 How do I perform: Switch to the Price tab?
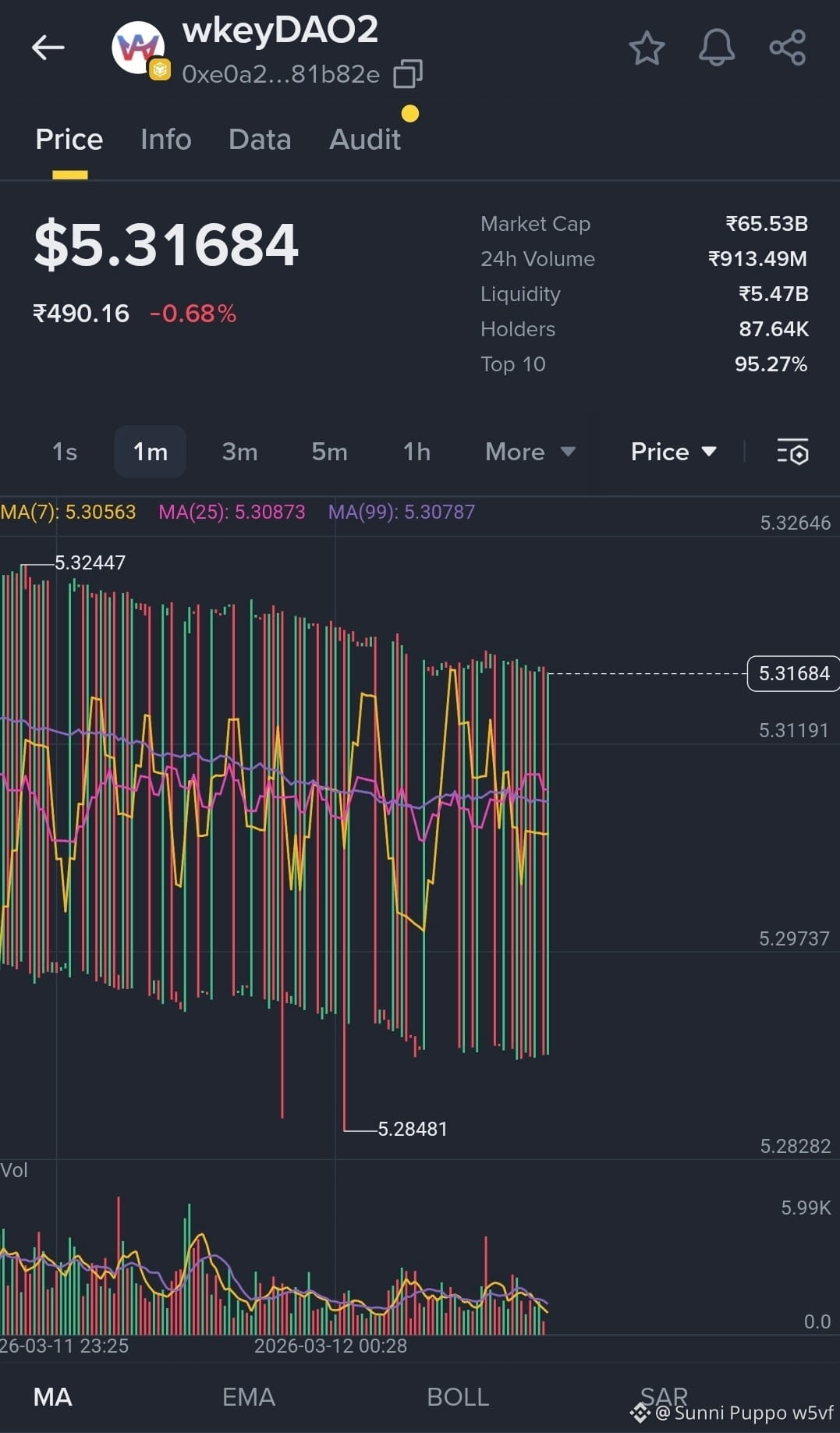69,140
